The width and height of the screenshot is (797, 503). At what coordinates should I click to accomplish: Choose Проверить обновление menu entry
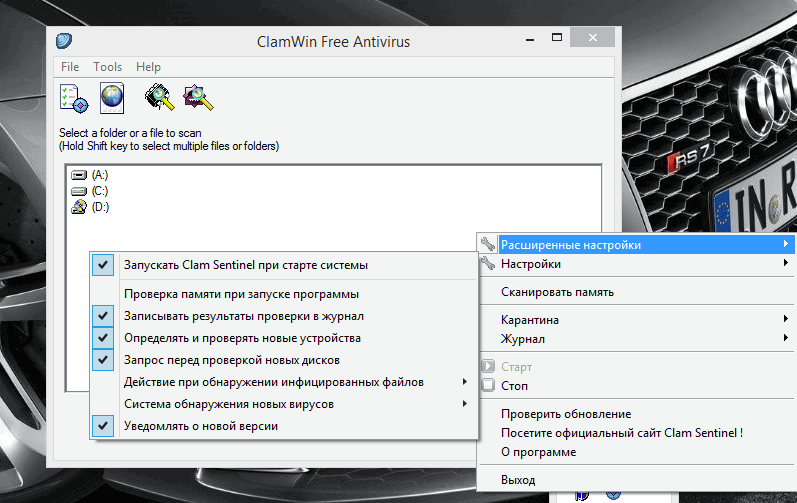pyautogui.click(x=637, y=414)
